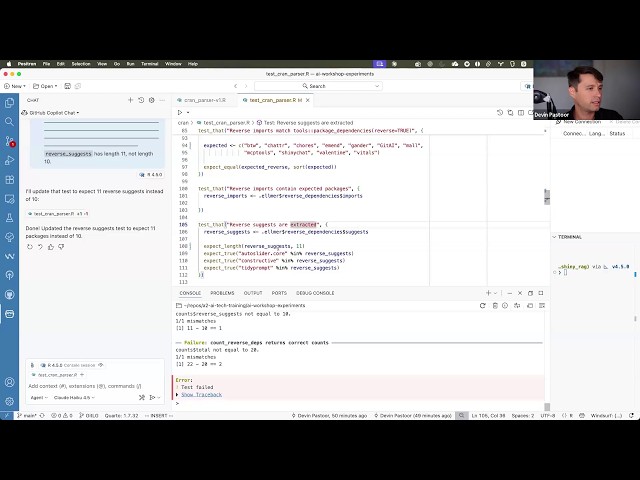Open the Extensions view

point(9,180)
